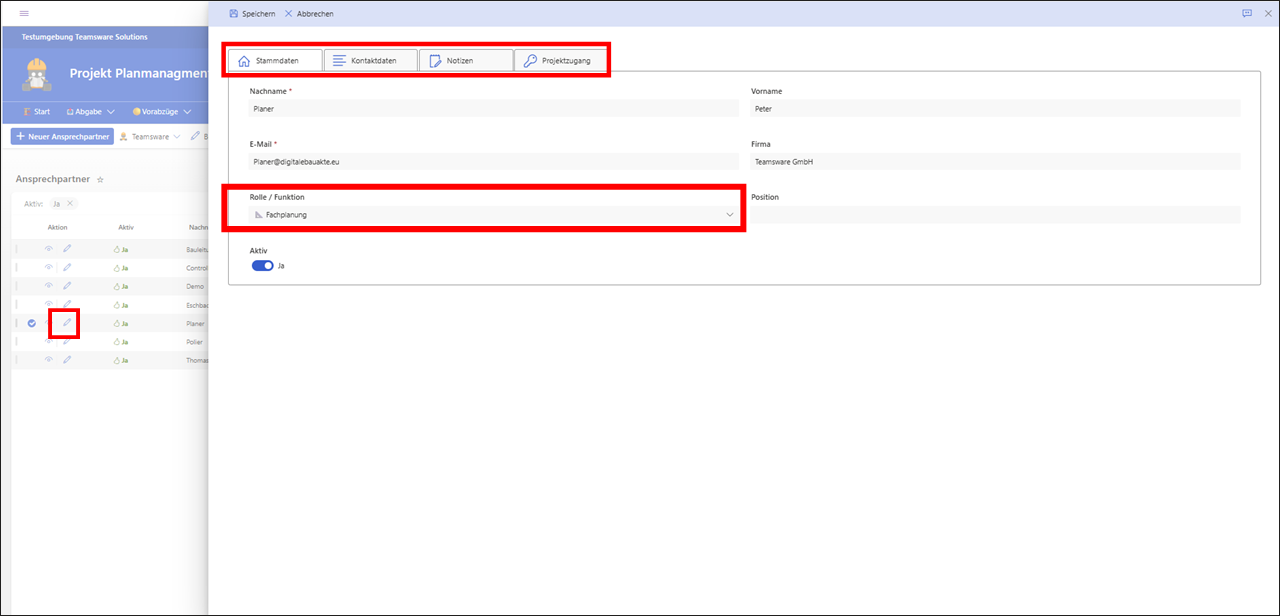Expand the Abgabe menu
1280x616 pixels.
click(x=89, y=112)
